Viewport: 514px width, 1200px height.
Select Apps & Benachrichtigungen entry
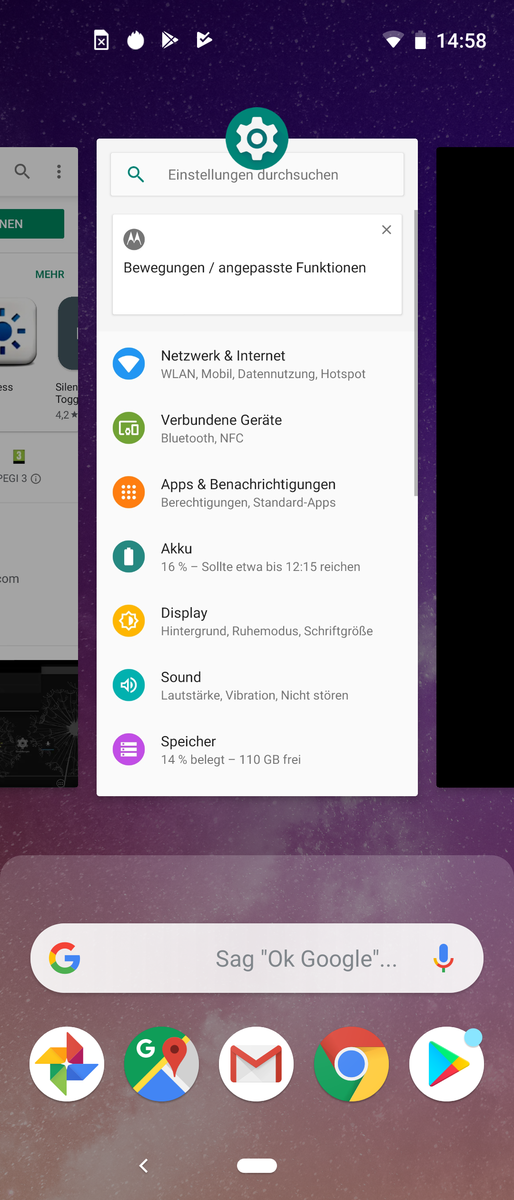click(x=257, y=492)
